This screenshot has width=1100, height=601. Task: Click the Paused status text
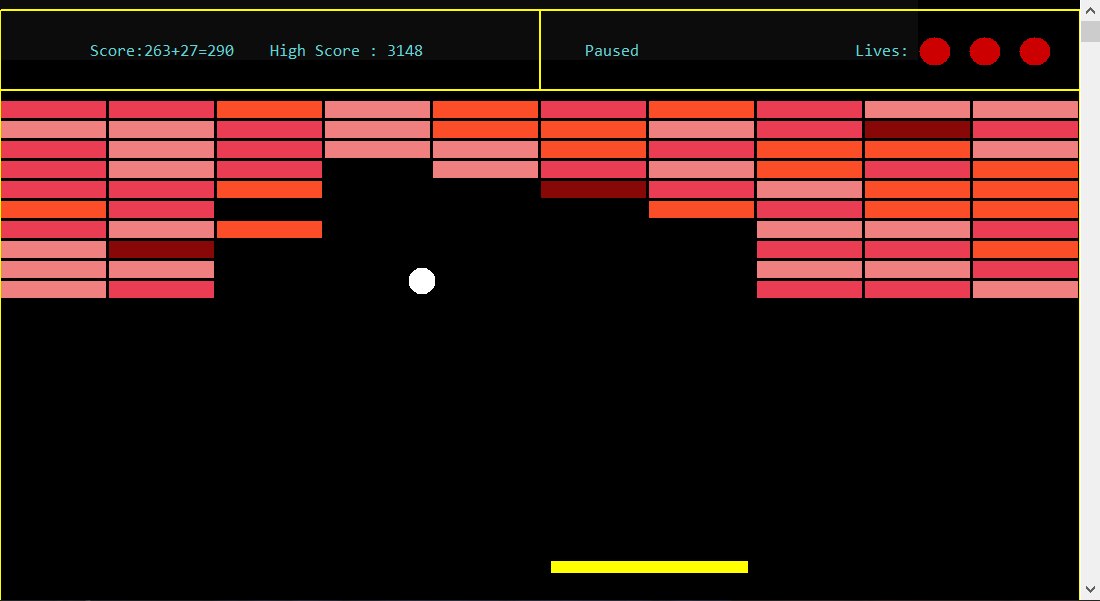pos(611,50)
